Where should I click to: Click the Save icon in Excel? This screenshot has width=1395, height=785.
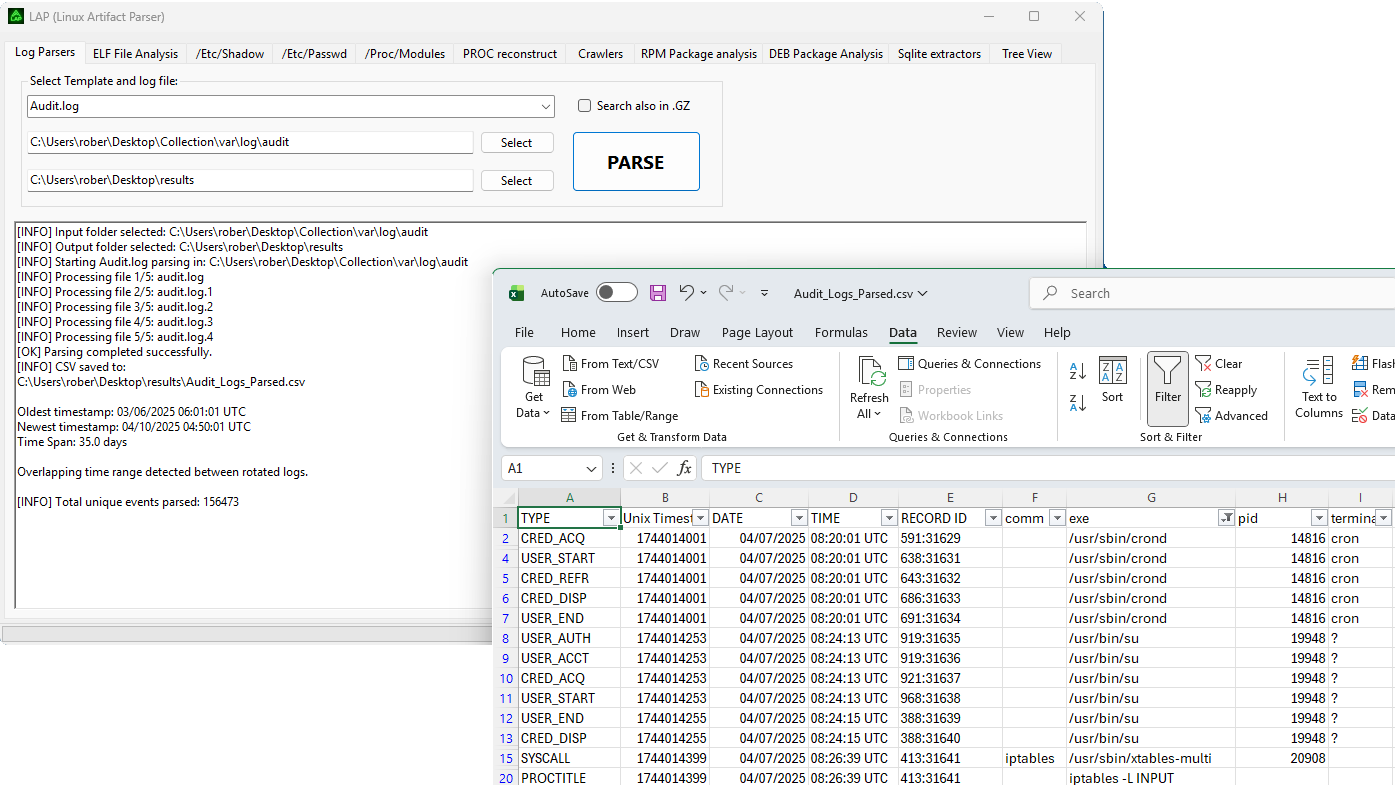point(657,293)
